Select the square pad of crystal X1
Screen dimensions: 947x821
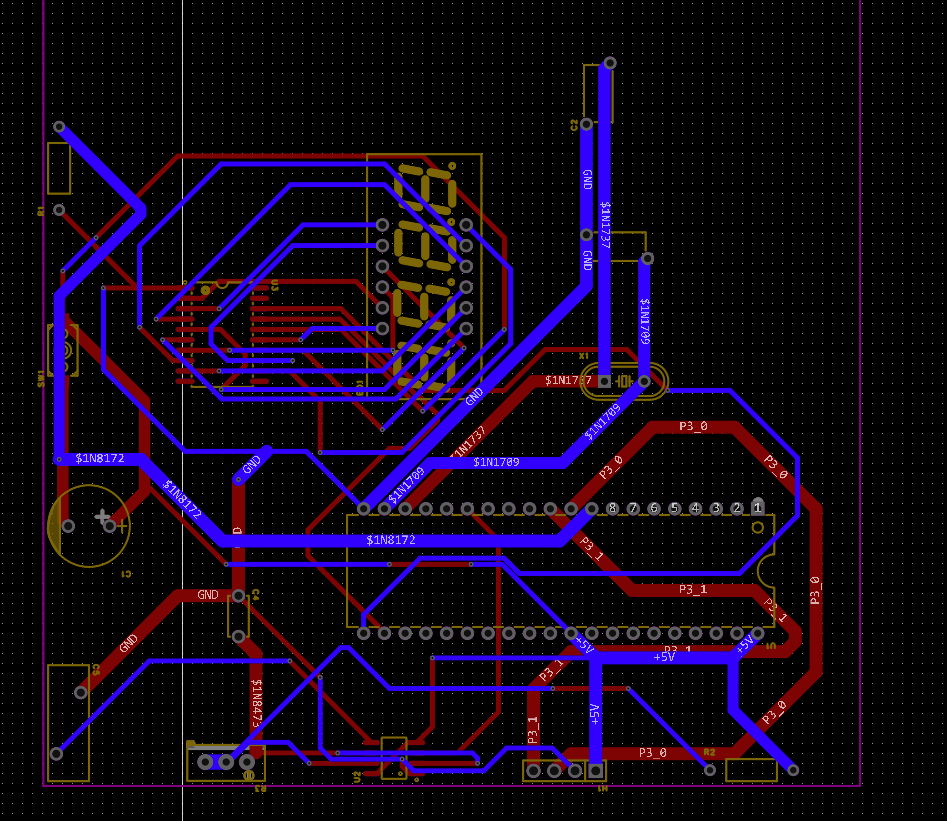605,381
